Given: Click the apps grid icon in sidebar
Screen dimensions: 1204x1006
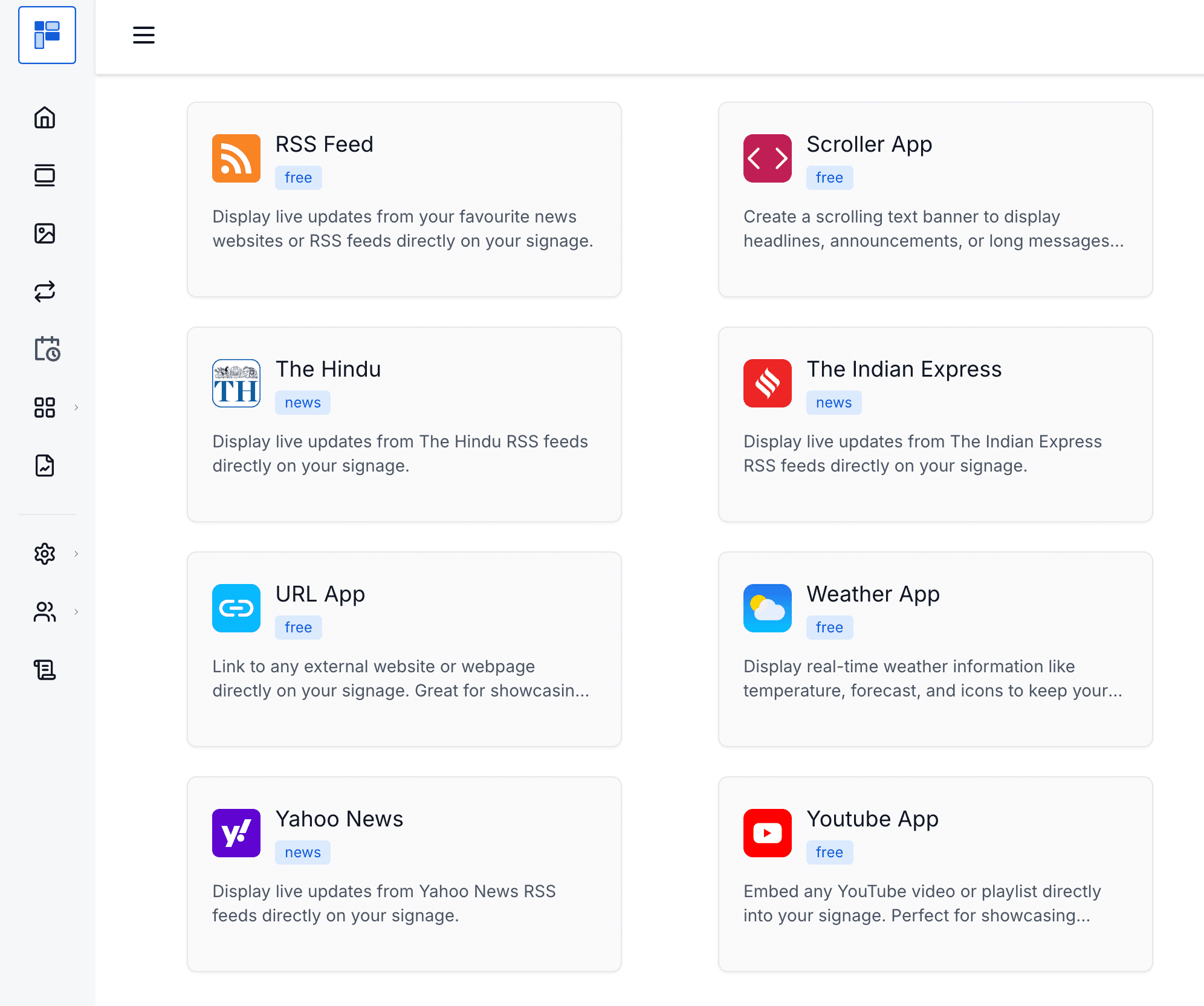Looking at the screenshot, I should click(45, 407).
